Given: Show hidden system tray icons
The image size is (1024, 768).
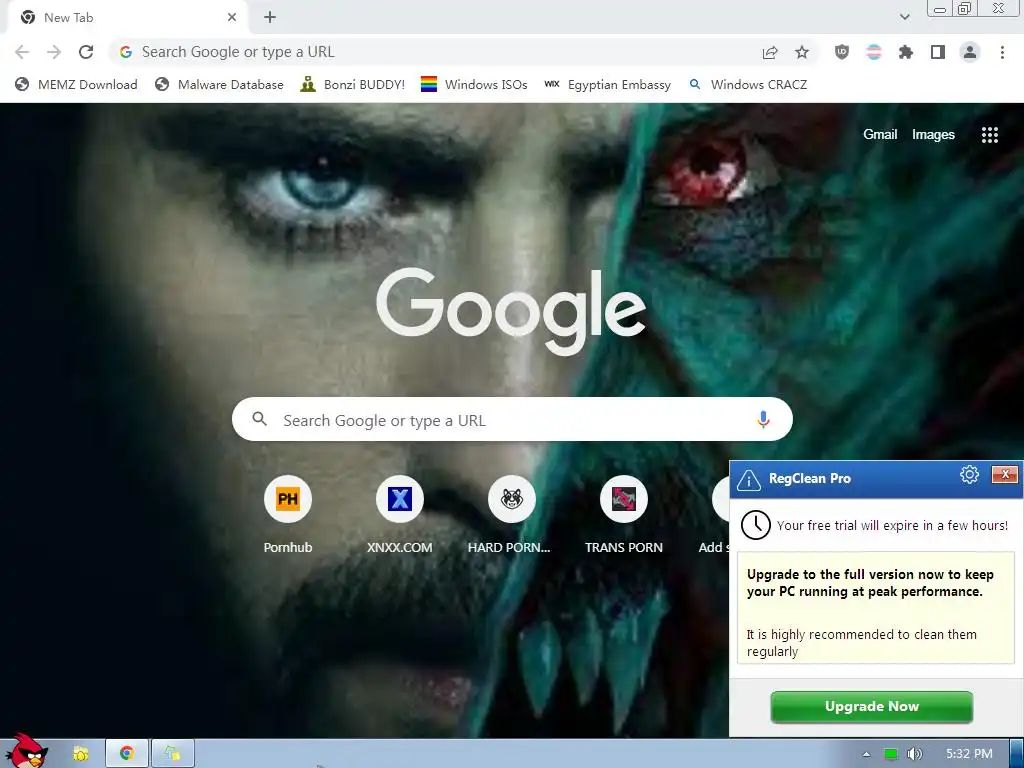Looking at the screenshot, I should click(867, 754).
